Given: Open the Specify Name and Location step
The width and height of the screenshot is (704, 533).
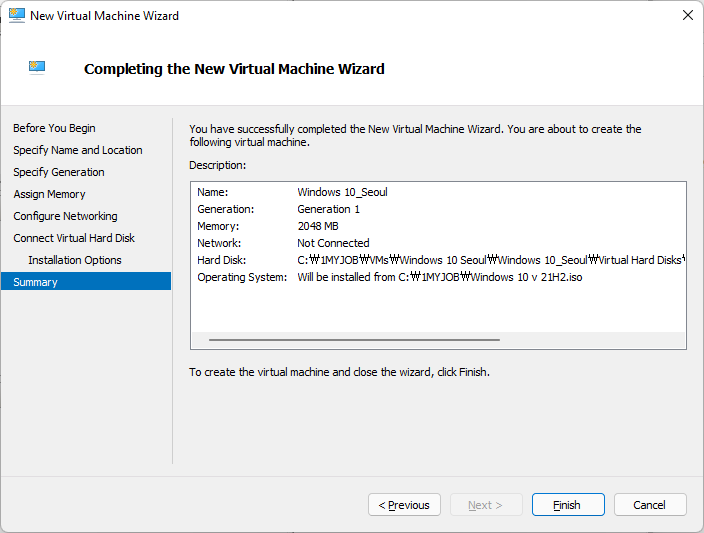Looking at the screenshot, I should pos(78,150).
